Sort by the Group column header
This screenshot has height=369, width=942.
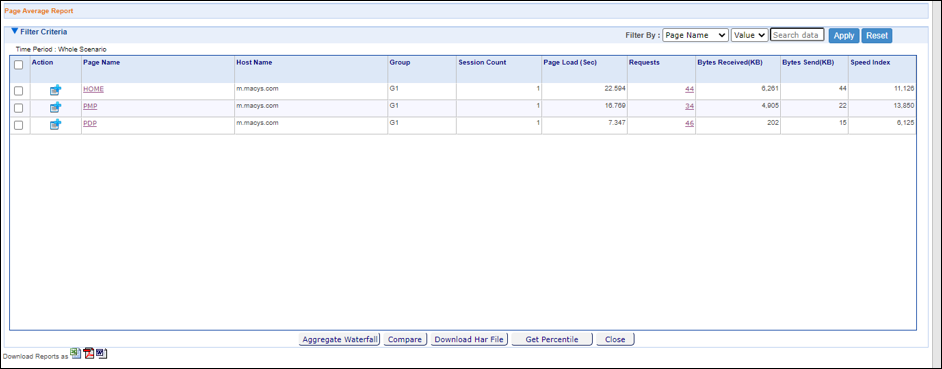(400, 62)
